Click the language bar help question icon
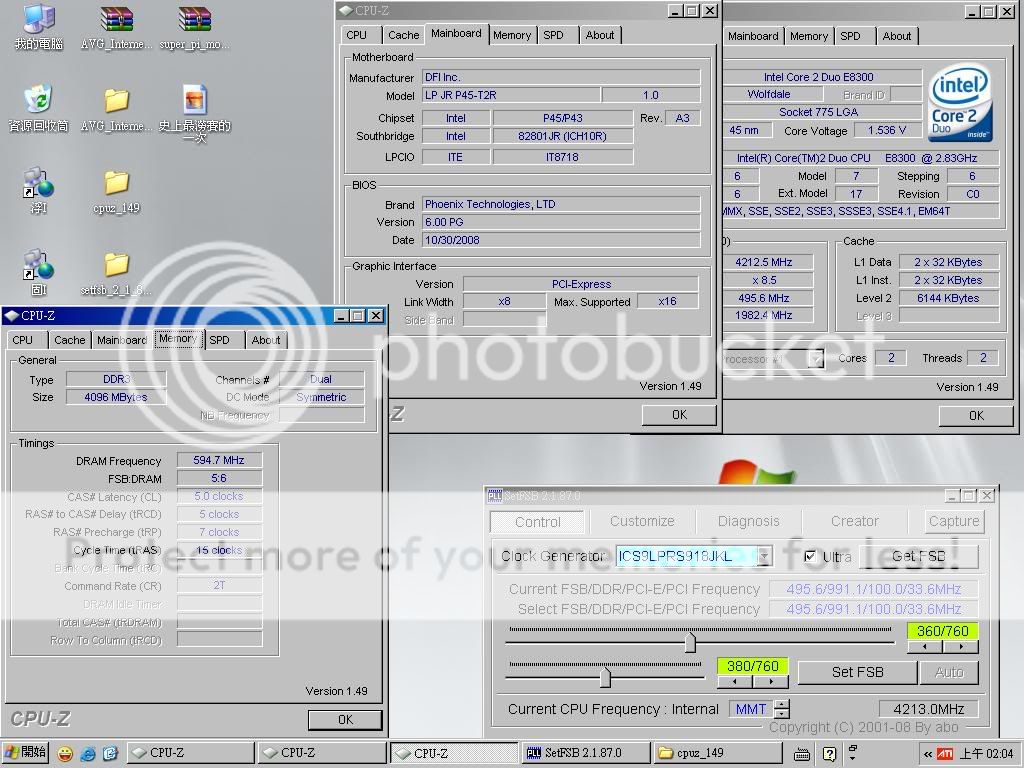Viewport: 1024px width, 768px height. point(829,754)
